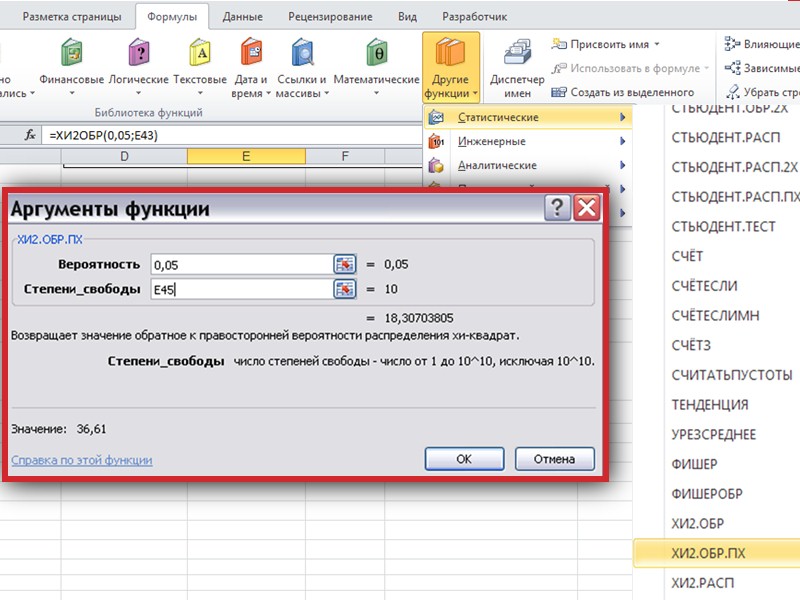Open the Присвоить имя dropdown arrow
The height and width of the screenshot is (600, 800).
(658, 45)
